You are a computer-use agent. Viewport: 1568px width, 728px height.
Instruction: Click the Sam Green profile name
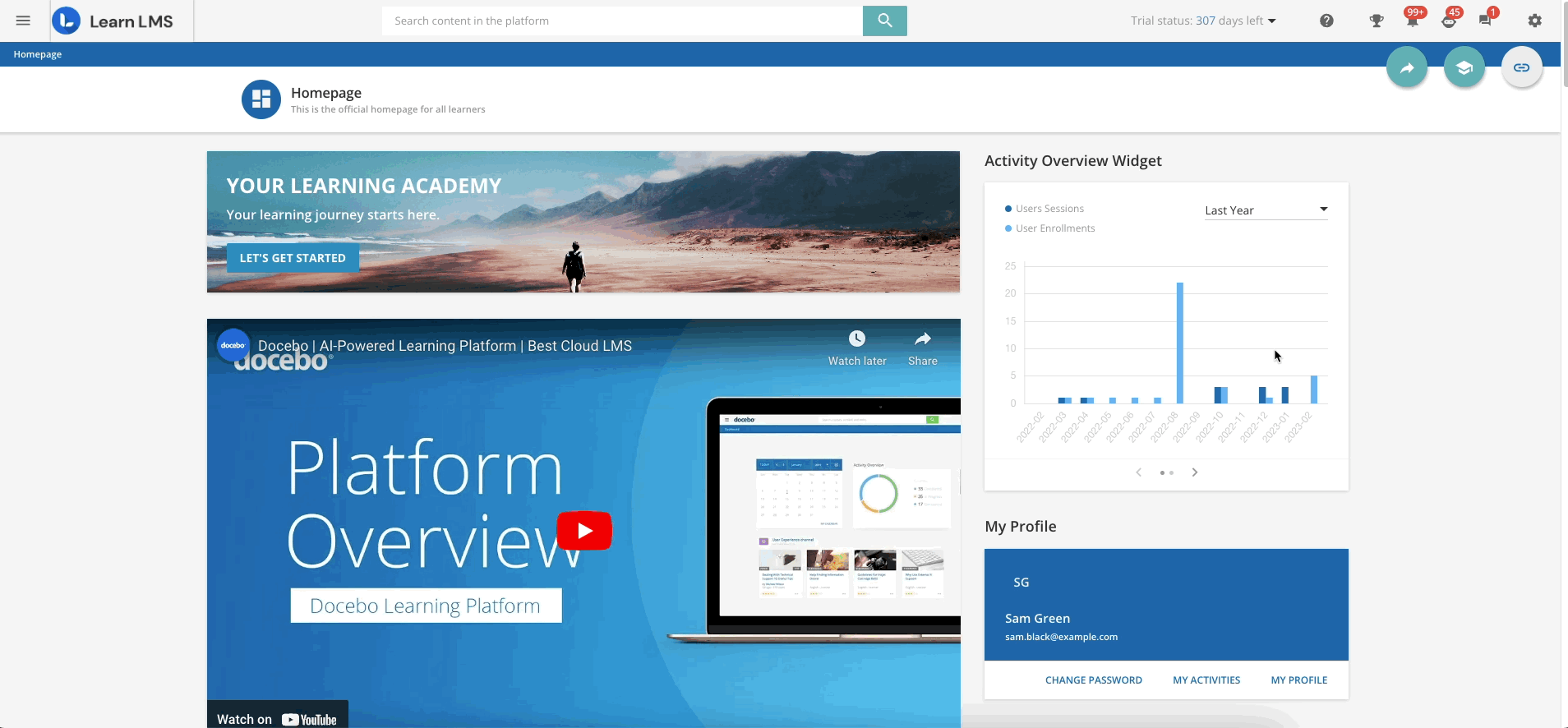[x=1037, y=619]
